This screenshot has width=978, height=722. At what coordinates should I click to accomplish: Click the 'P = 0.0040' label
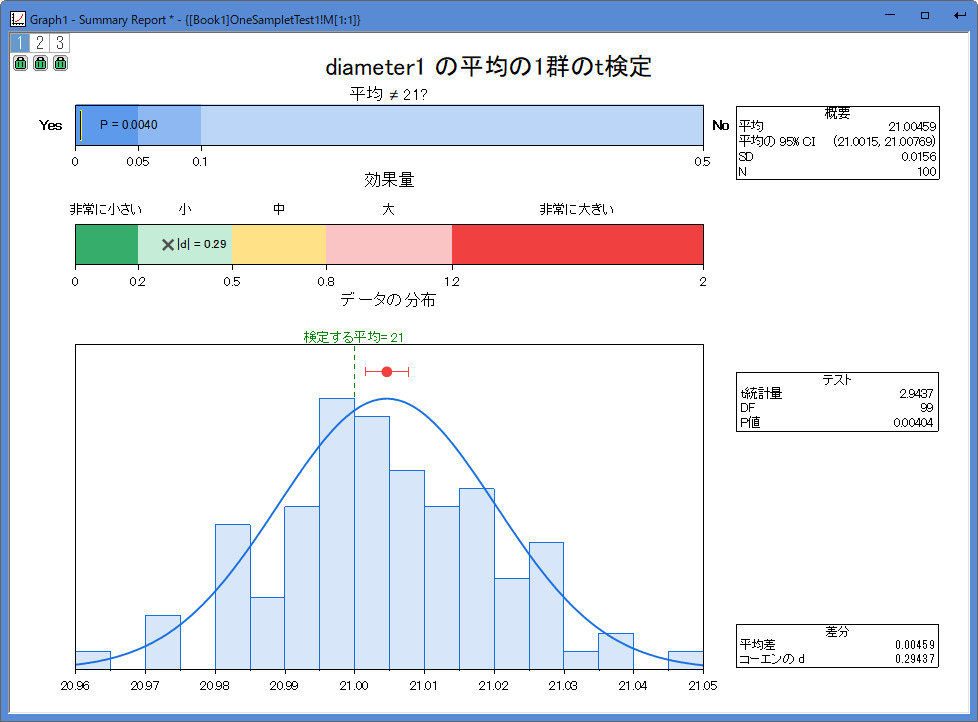point(128,125)
